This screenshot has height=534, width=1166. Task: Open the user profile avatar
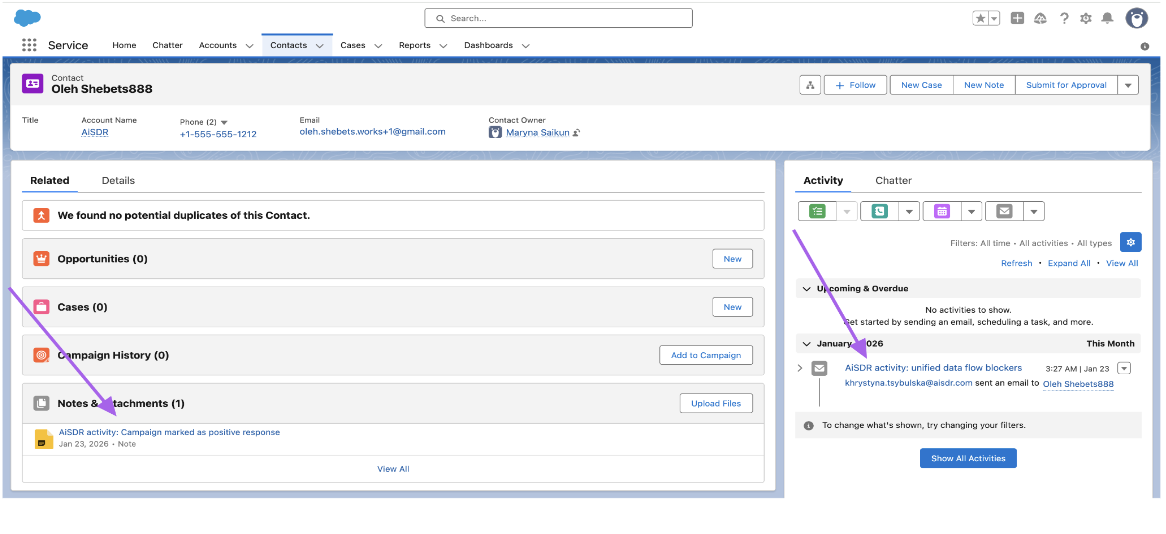click(1137, 19)
